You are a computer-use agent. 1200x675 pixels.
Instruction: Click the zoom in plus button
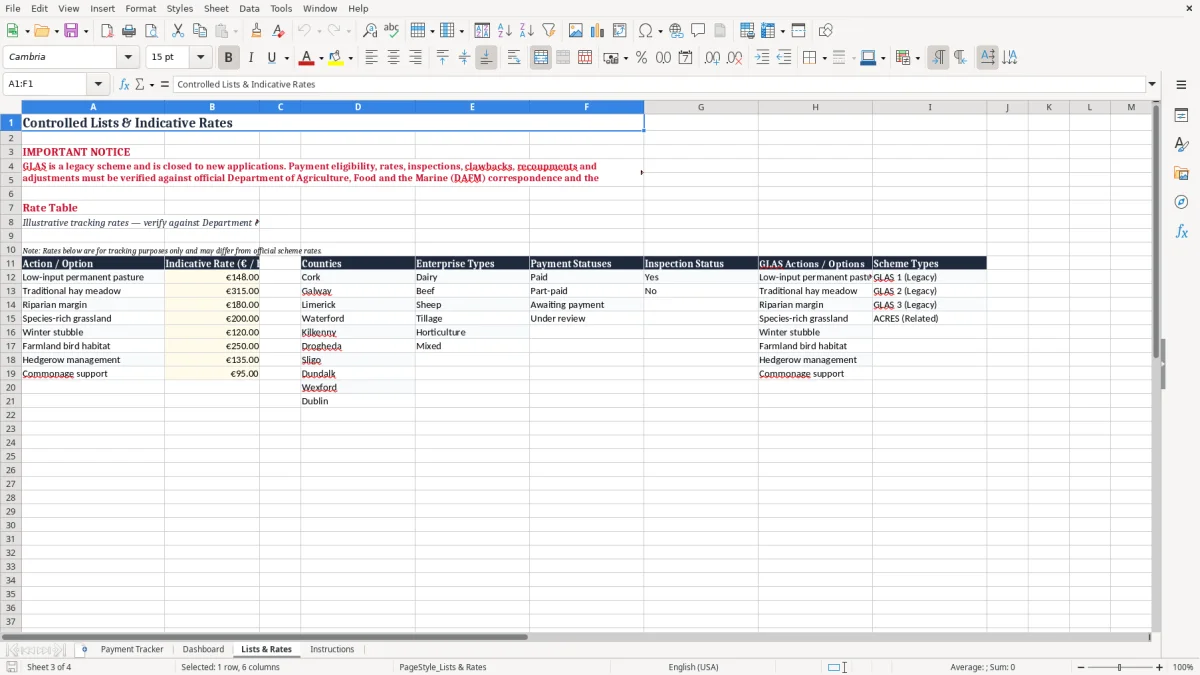click(1160, 667)
